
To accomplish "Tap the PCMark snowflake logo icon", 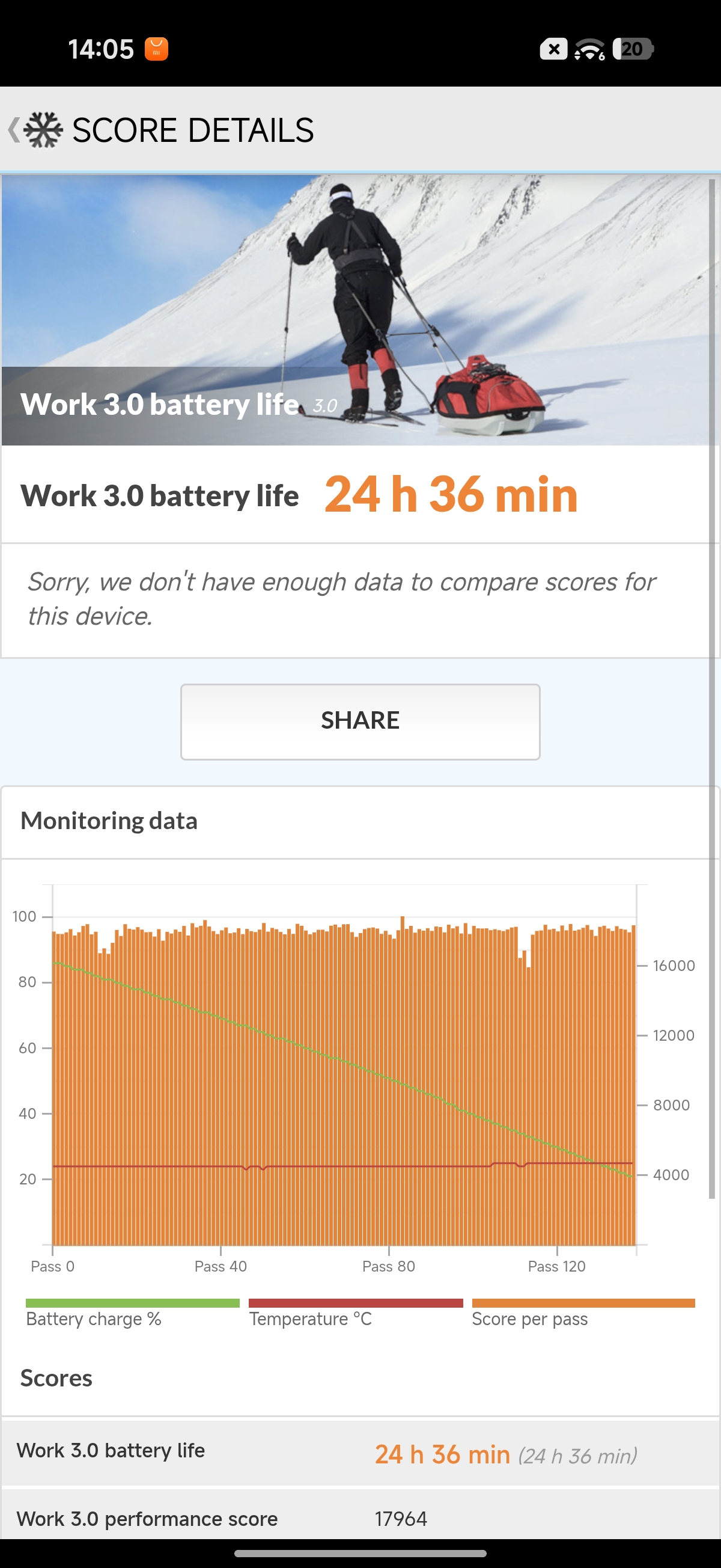I will (44, 130).
